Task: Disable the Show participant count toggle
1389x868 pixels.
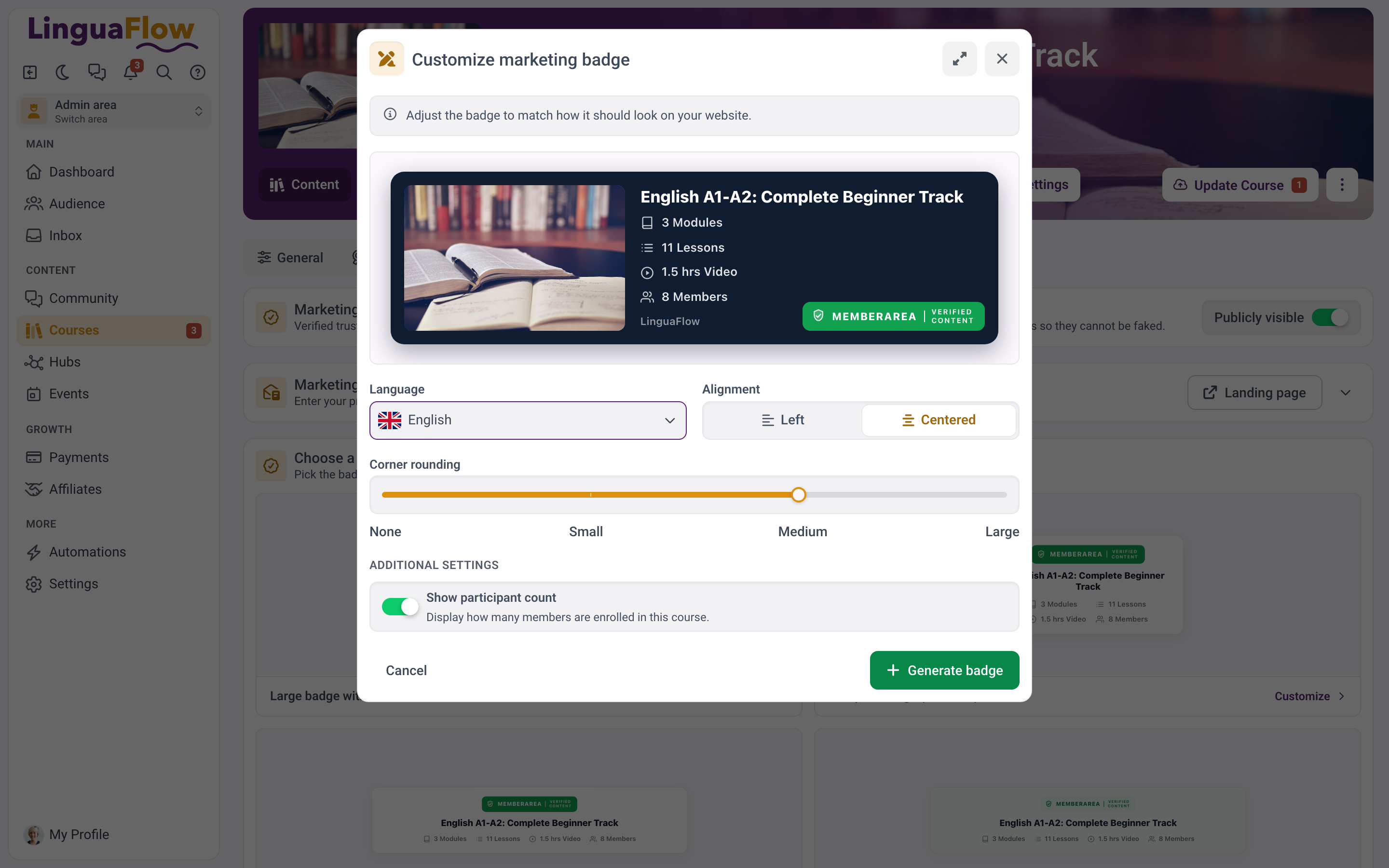Action: click(x=400, y=606)
